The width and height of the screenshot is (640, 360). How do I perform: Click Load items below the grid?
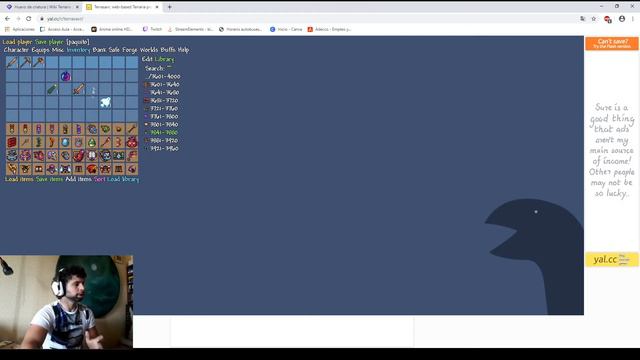pos(19,179)
